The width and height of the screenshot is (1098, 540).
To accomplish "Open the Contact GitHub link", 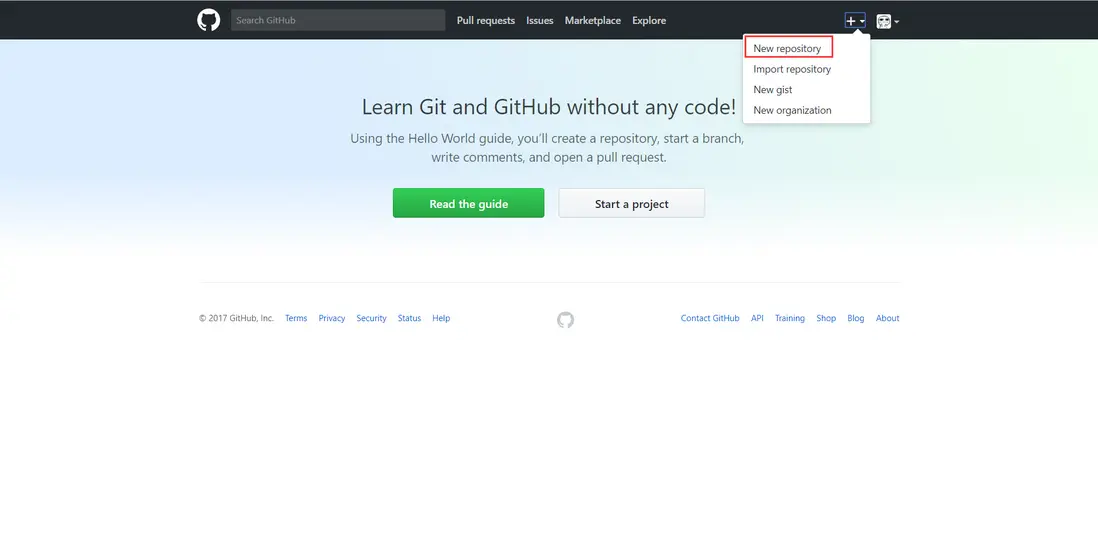I will [710, 318].
